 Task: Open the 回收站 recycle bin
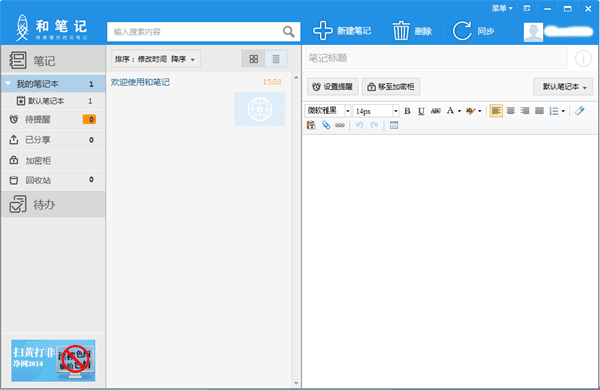[53, 180]
